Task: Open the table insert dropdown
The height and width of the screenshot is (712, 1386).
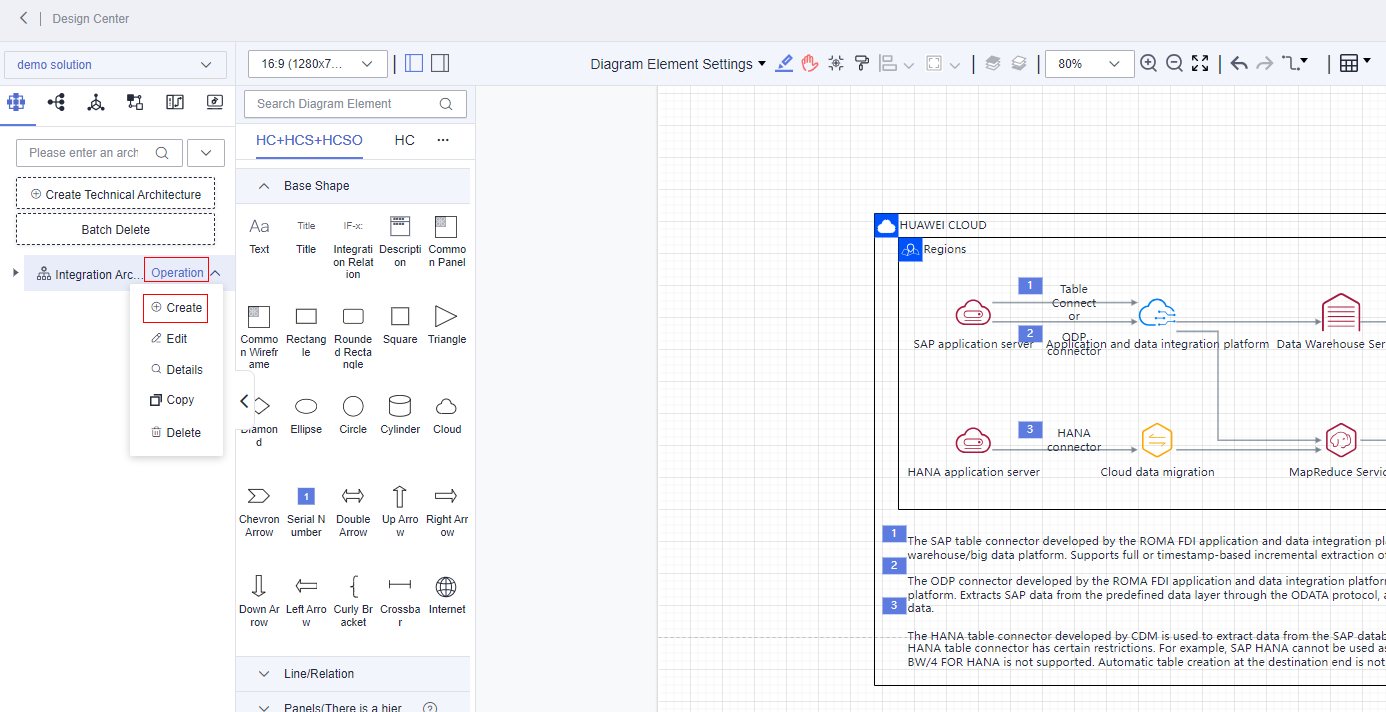Action: point(1355,64)
